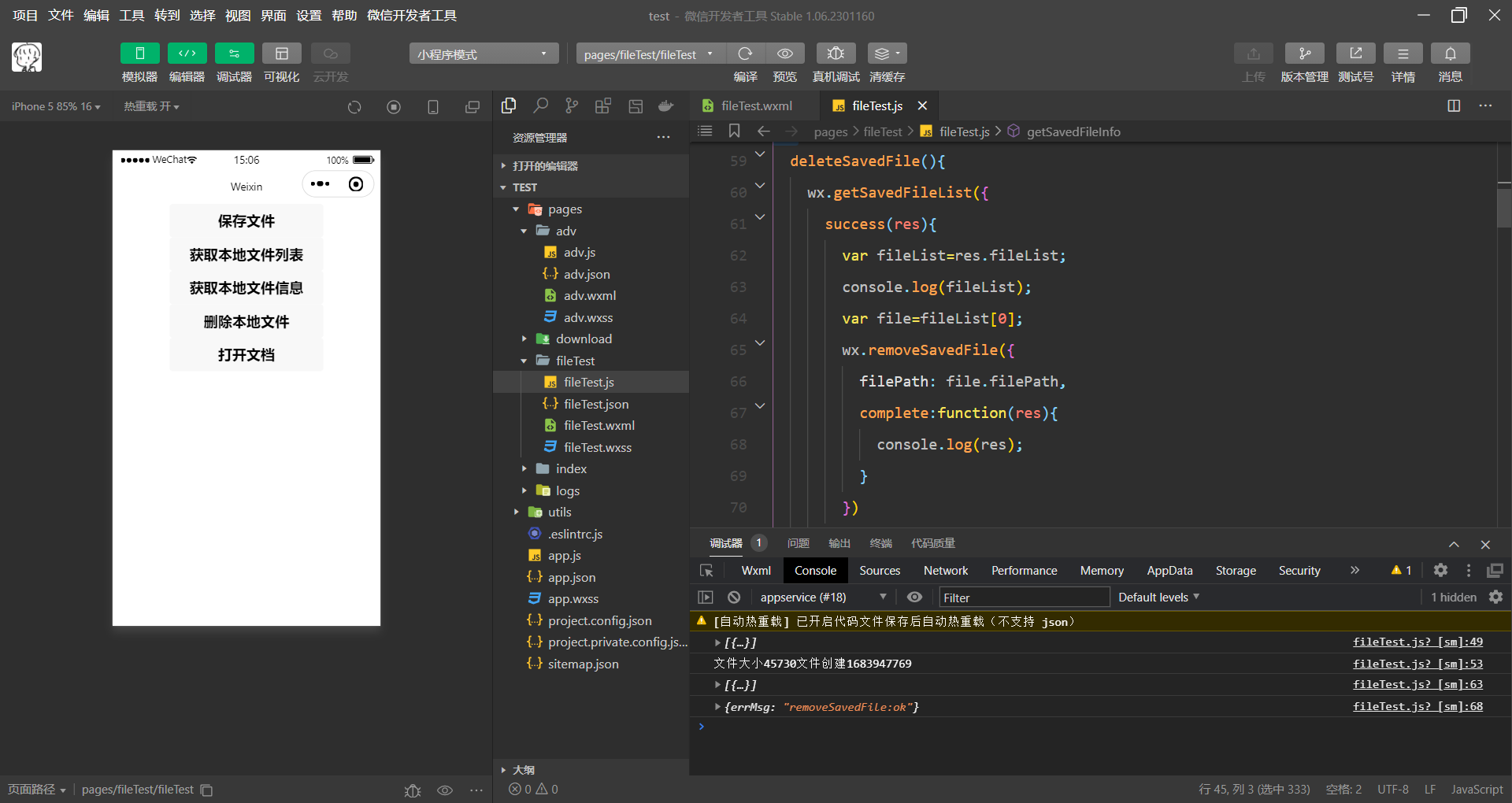1512x803 pixels.
Task: Open the Default levels dropdown
Action: [1158, 598]
